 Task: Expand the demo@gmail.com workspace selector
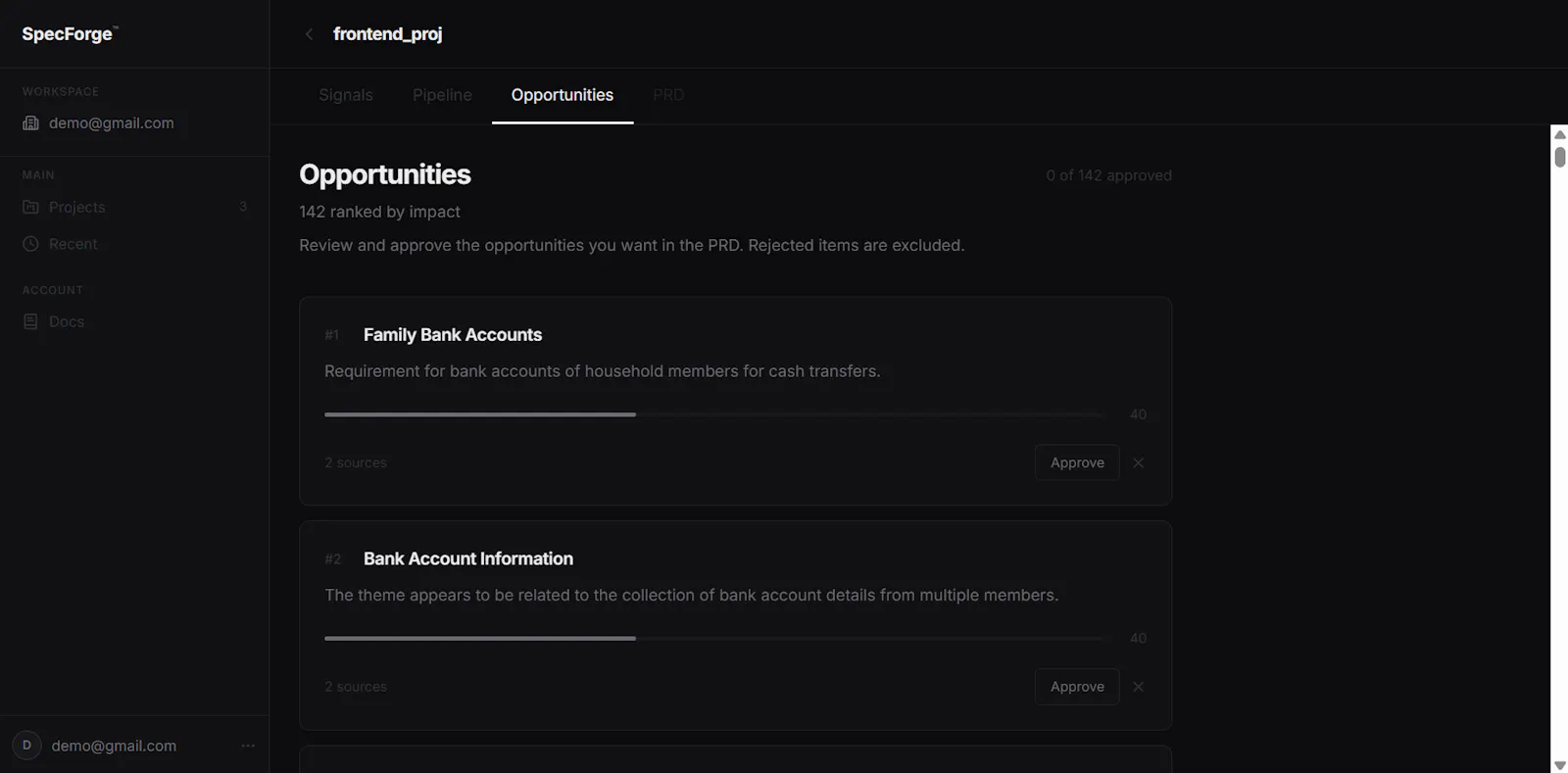click(x=134, y=123)
